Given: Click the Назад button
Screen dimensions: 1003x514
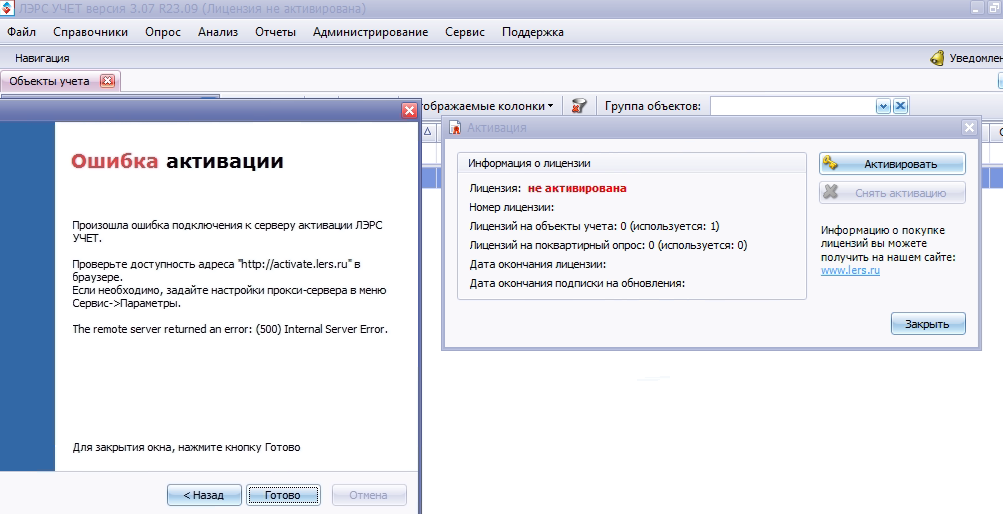Looking at the screenshot, I should point(204,495).
